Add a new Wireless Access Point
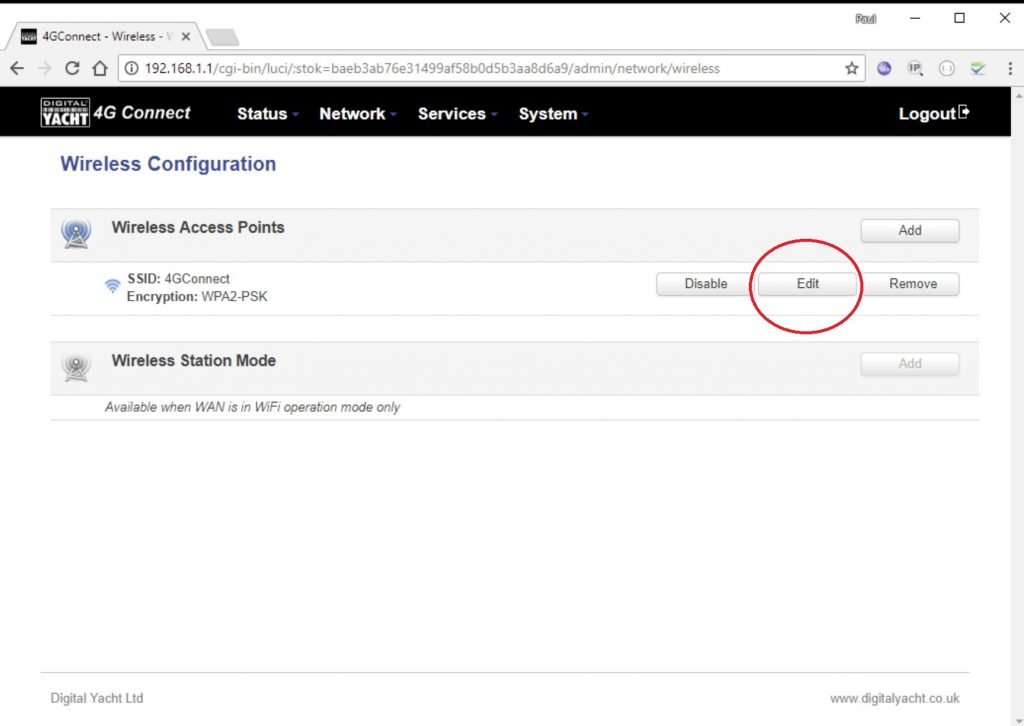 tap(909, 231)
